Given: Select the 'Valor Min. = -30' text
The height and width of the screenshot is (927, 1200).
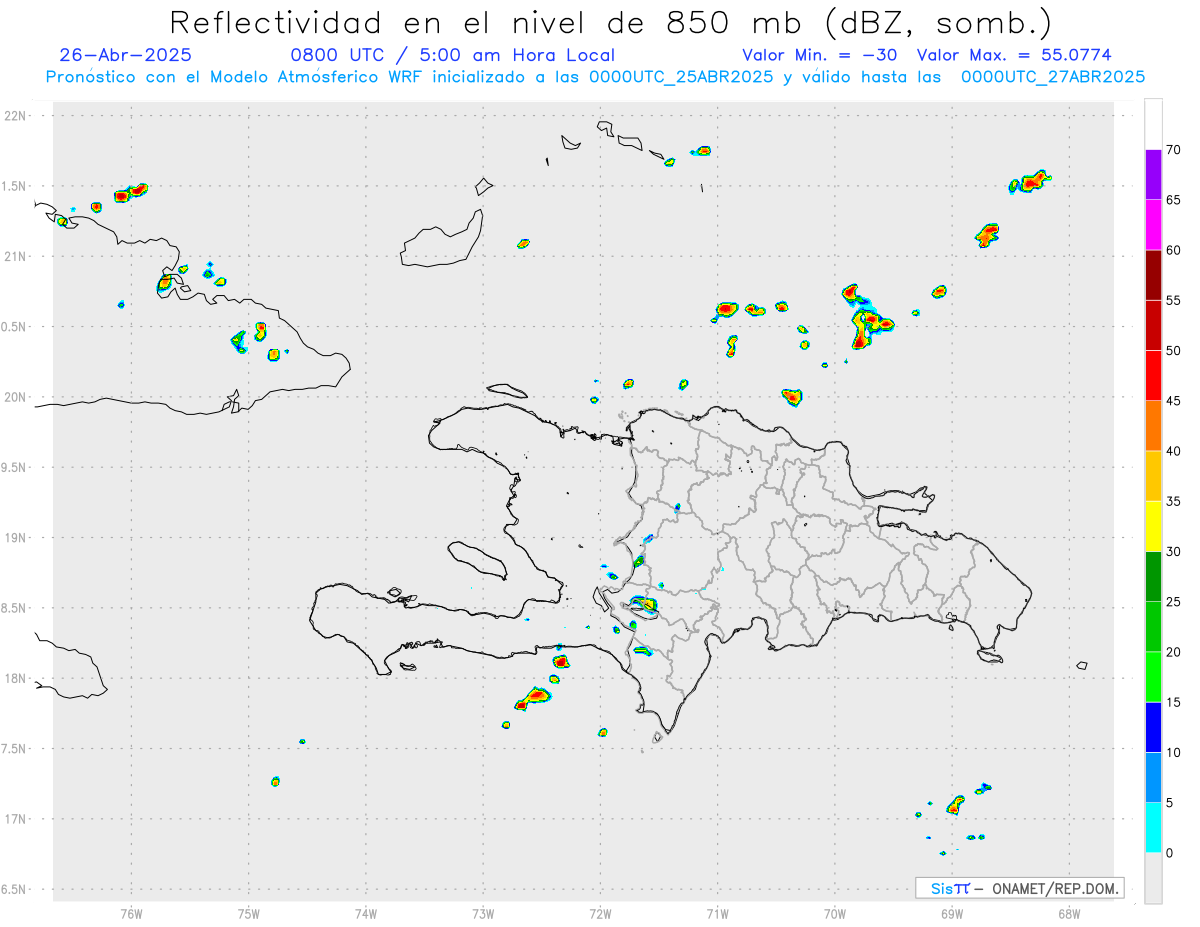Looking at the screenshot, I should coord(820,55).
